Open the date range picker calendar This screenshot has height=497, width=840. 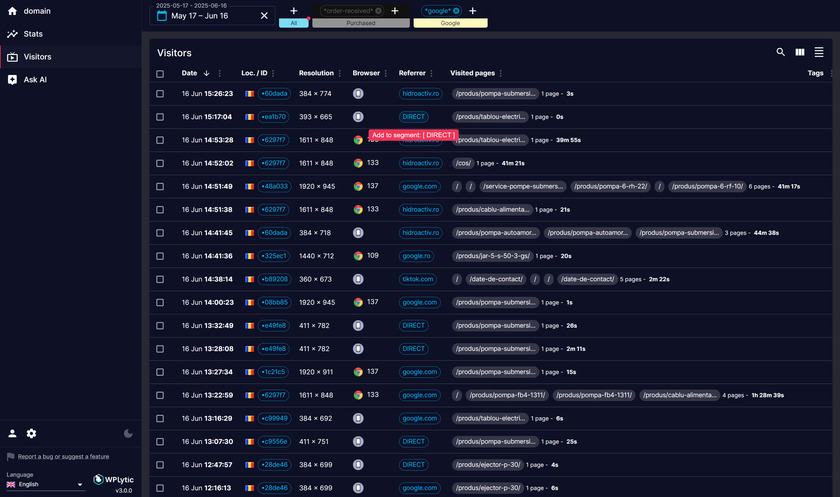159,16
